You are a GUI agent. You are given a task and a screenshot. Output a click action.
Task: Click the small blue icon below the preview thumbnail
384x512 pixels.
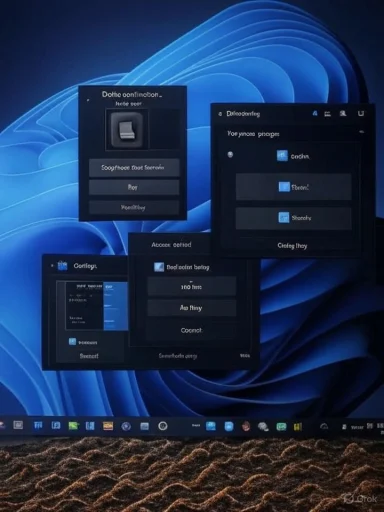[72, 342]
